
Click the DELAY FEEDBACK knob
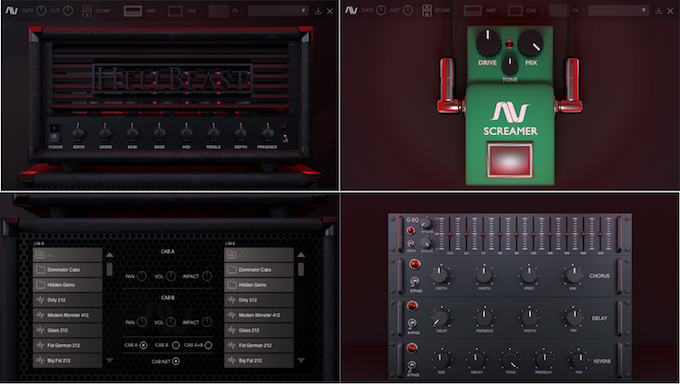[x=484, y=317]
